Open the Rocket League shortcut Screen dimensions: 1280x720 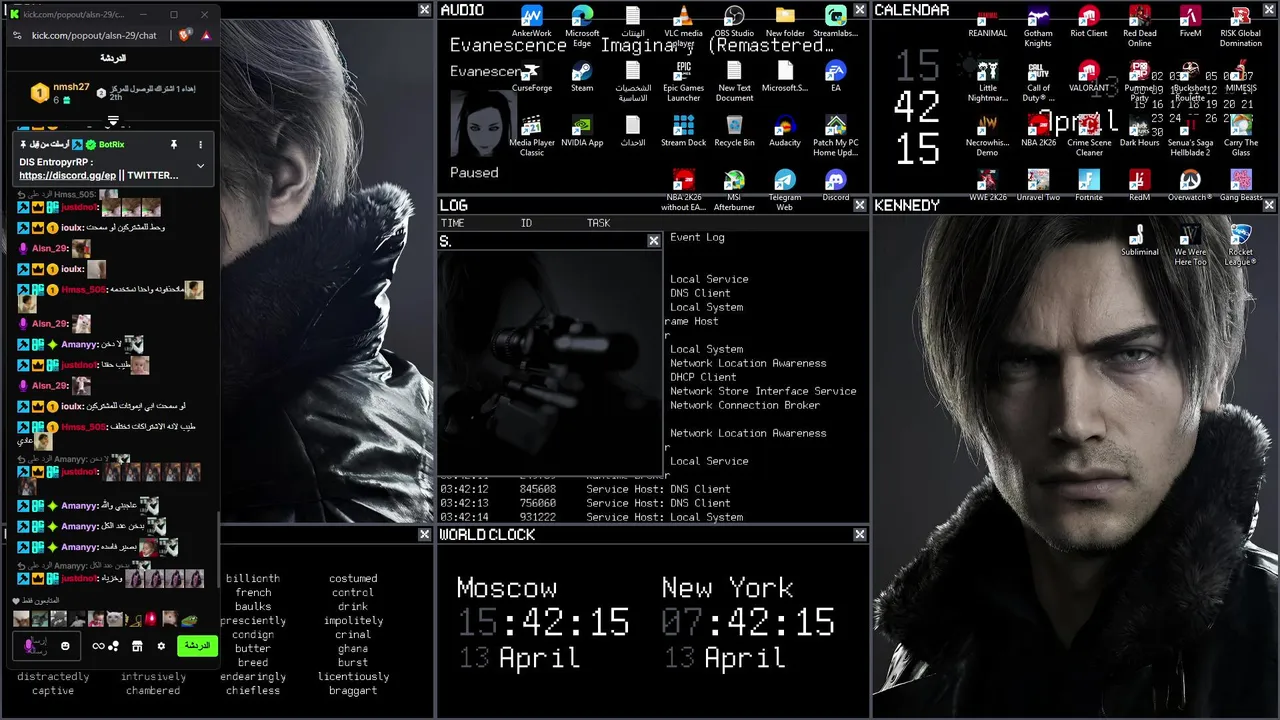[1241, 245]
